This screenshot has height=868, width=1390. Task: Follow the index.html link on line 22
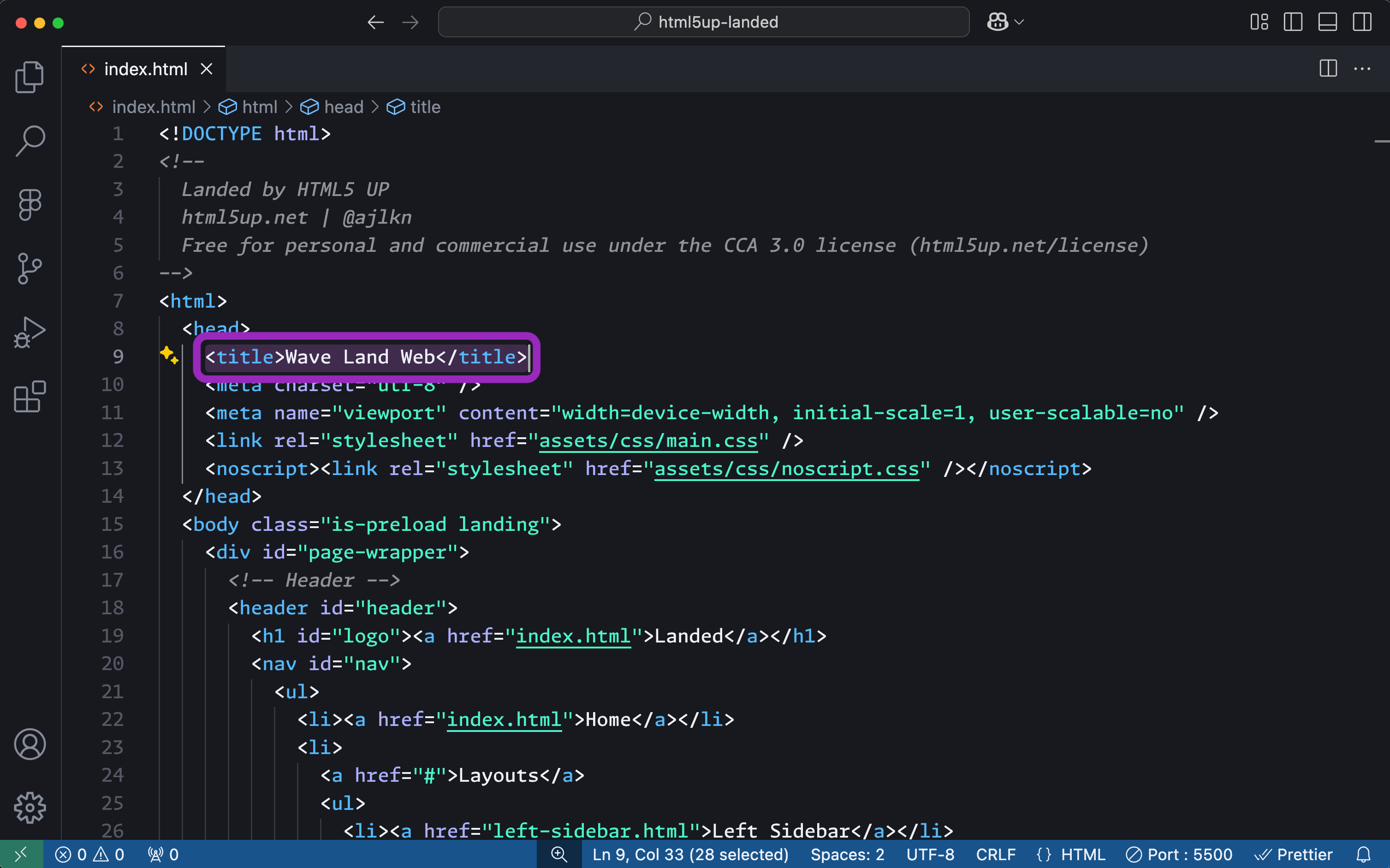pos(505,719)
